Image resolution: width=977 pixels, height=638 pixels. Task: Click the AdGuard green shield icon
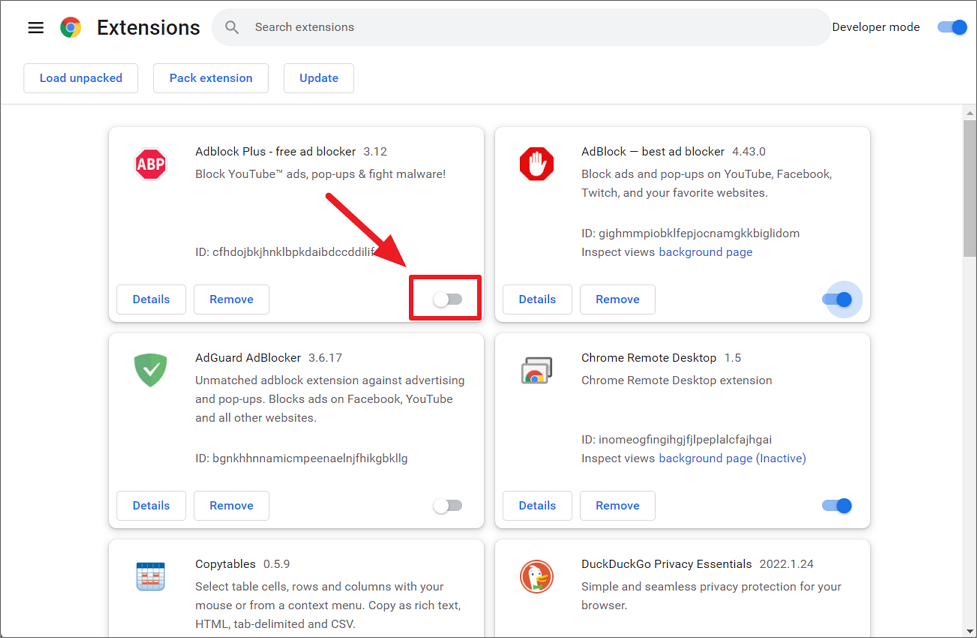[150, 370]
